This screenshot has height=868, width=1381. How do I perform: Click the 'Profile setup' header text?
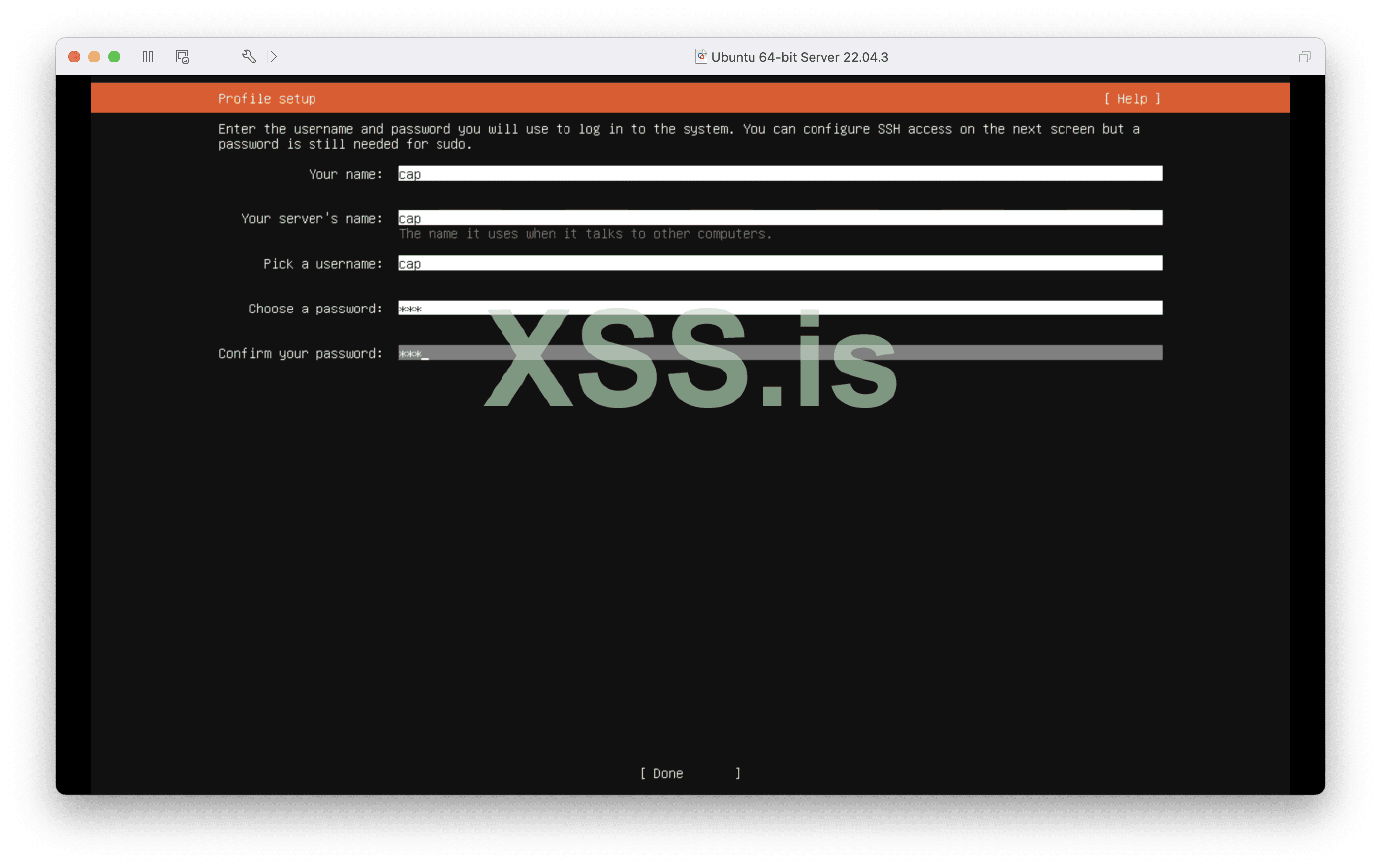pyautogui.click(x=267, y=99)
